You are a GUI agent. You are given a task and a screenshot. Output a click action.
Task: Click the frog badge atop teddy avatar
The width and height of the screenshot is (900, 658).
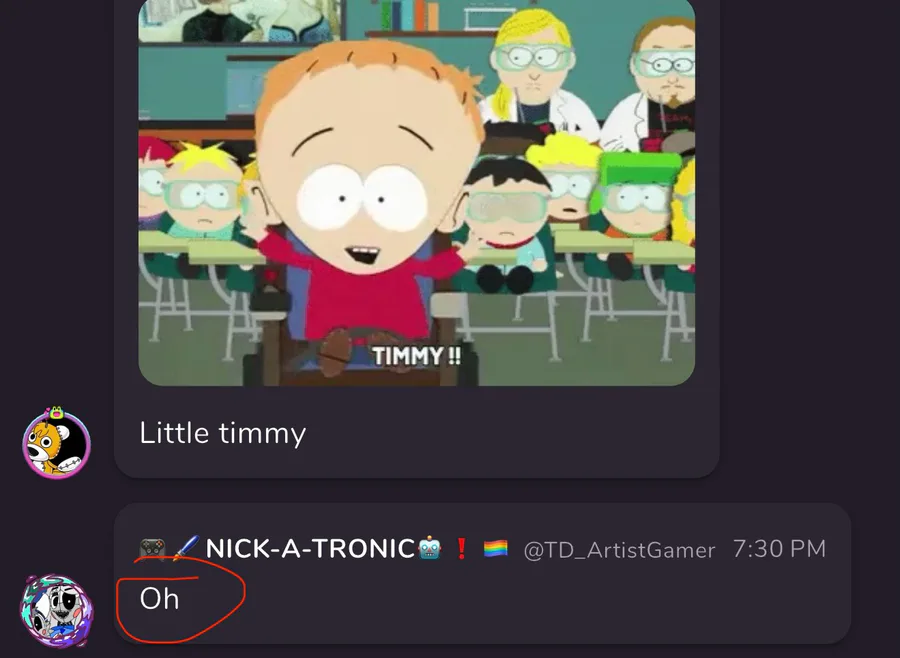[x=56, y=412]
